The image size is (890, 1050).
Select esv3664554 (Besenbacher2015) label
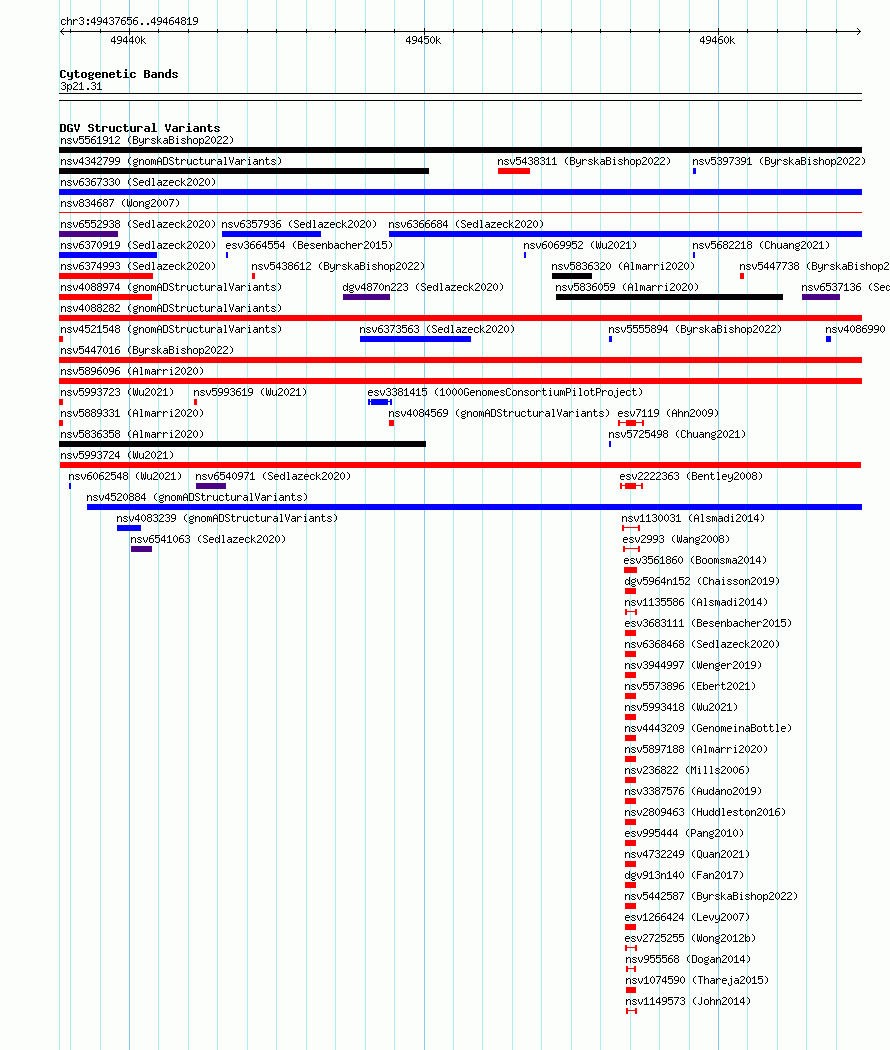pos(309,246)
